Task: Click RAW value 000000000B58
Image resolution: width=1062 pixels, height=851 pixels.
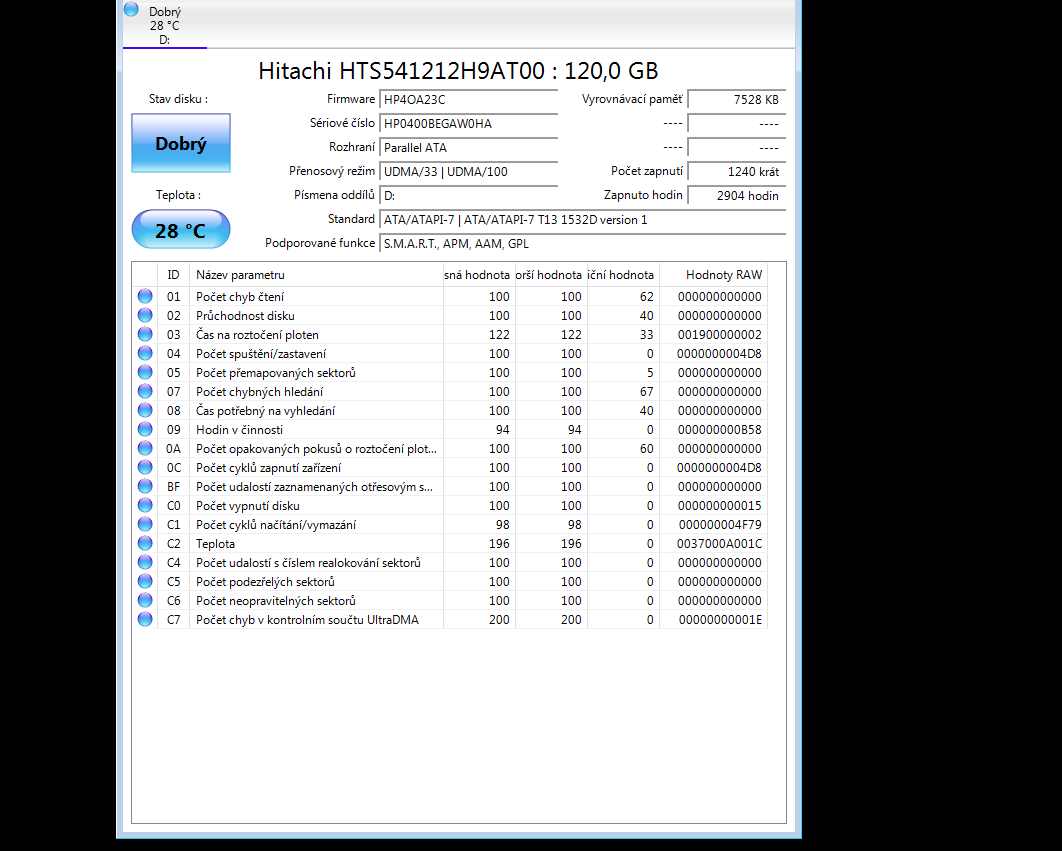Action: (x=719, y=430)
